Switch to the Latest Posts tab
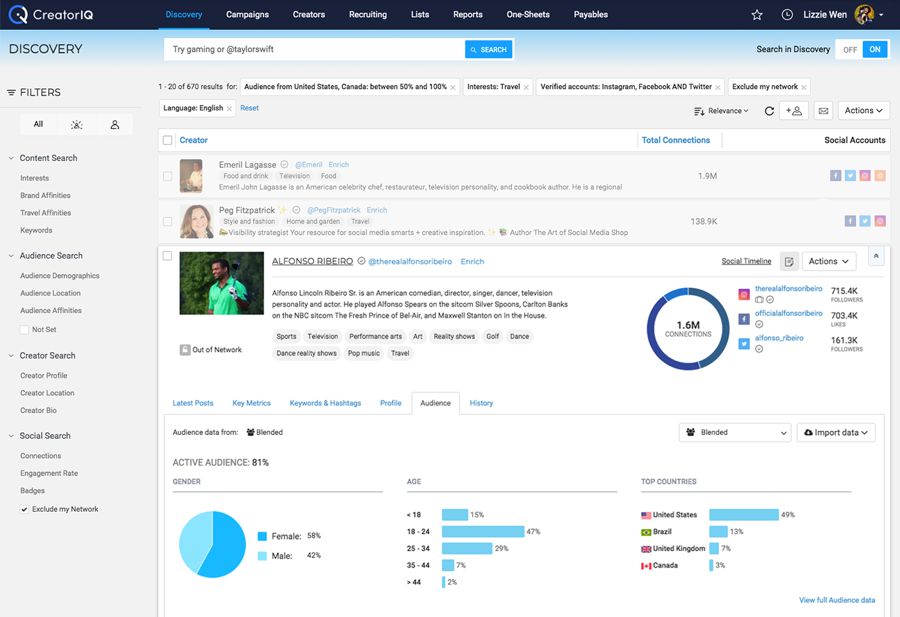Image resolution: width=900 pixels, height=617 pixels. click(x=193, y=403)
